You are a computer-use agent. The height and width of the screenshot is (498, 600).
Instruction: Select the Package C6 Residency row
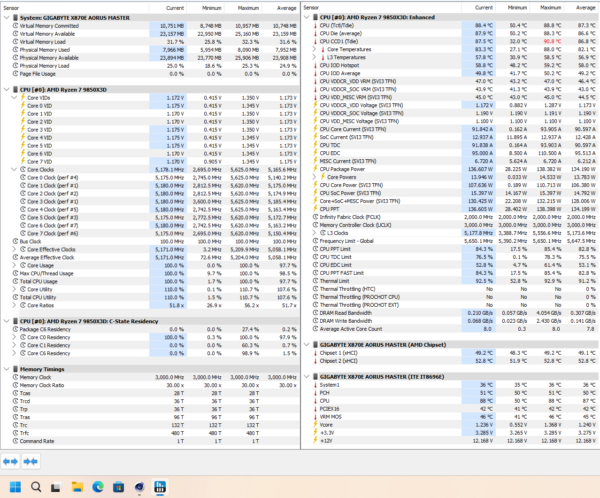pyautogui.click(x=150, y=329)
